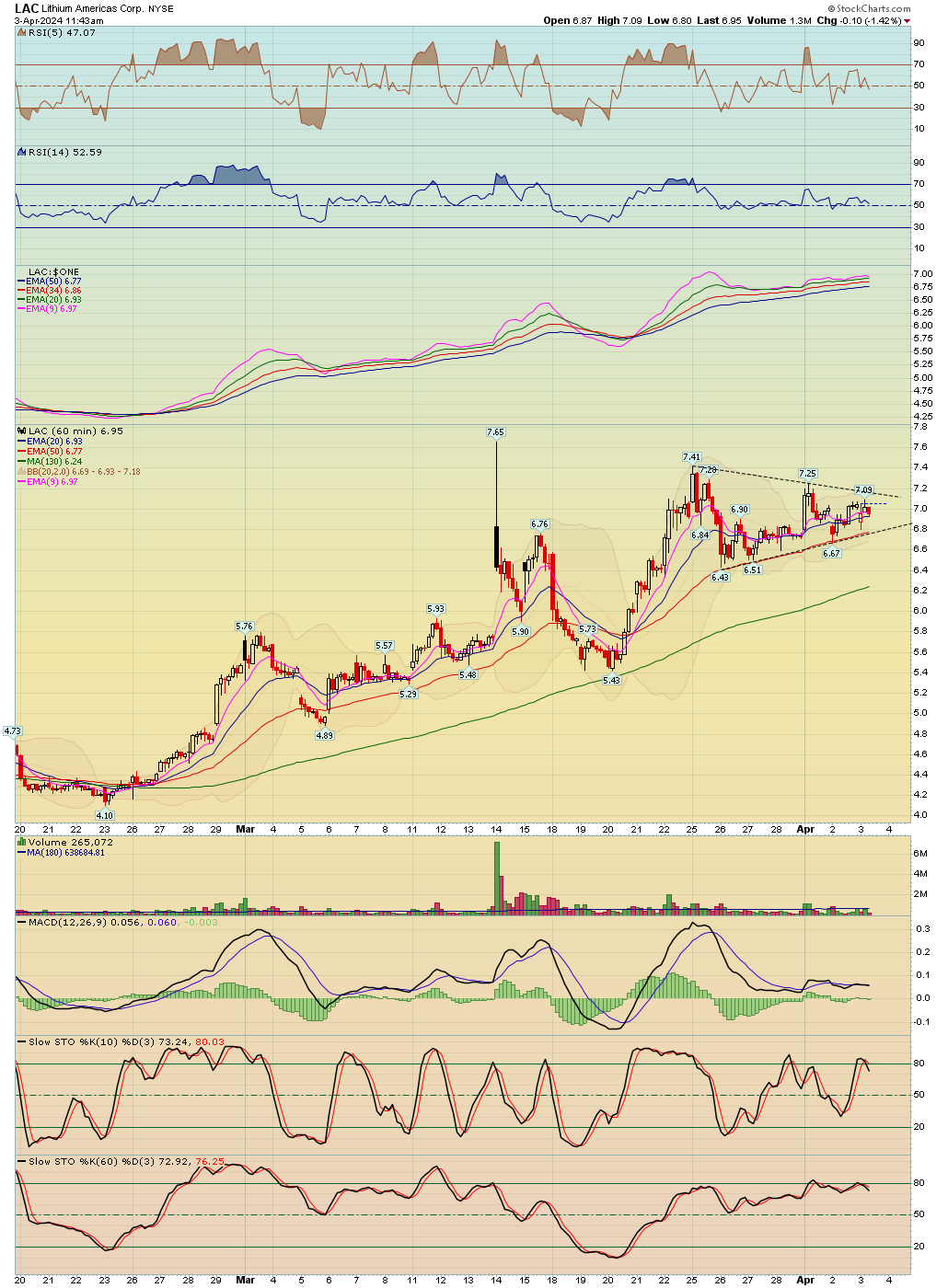Click the candlestick icon beside LAC (60 min)
This screenshot has width=948, height=1288.
point(22,431)
